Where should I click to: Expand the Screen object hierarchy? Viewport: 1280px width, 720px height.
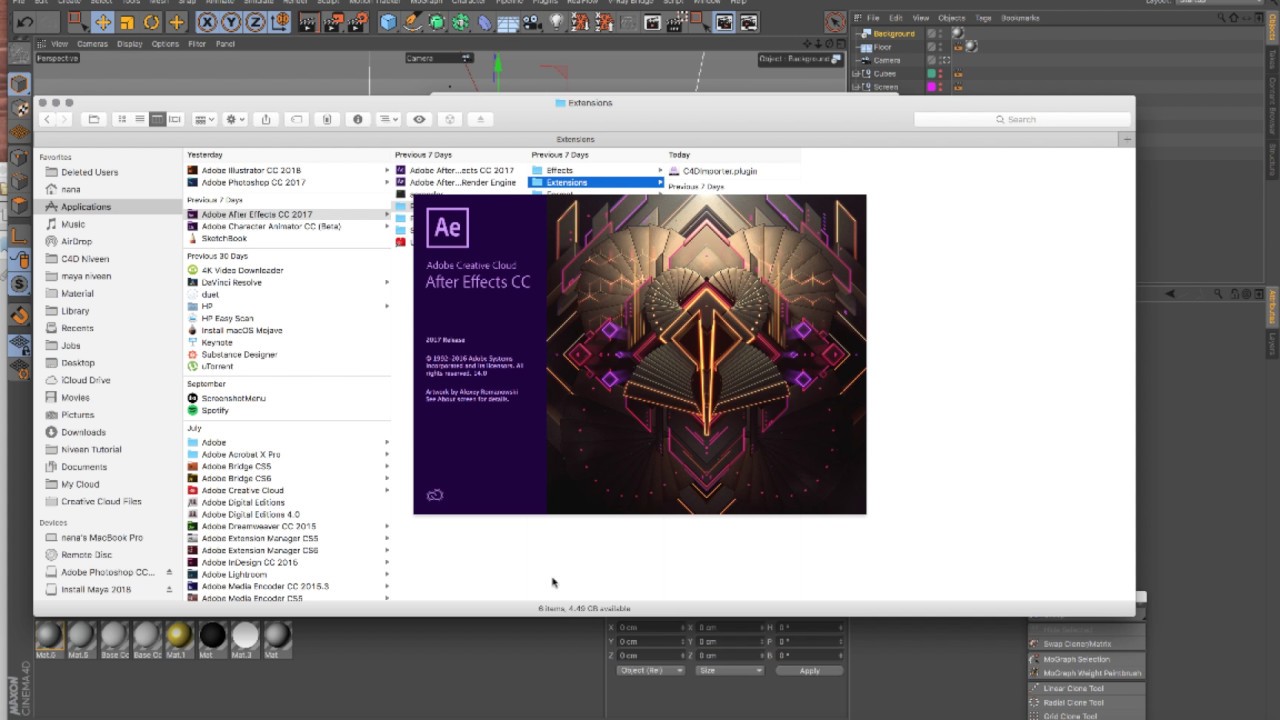pos(855,87)
